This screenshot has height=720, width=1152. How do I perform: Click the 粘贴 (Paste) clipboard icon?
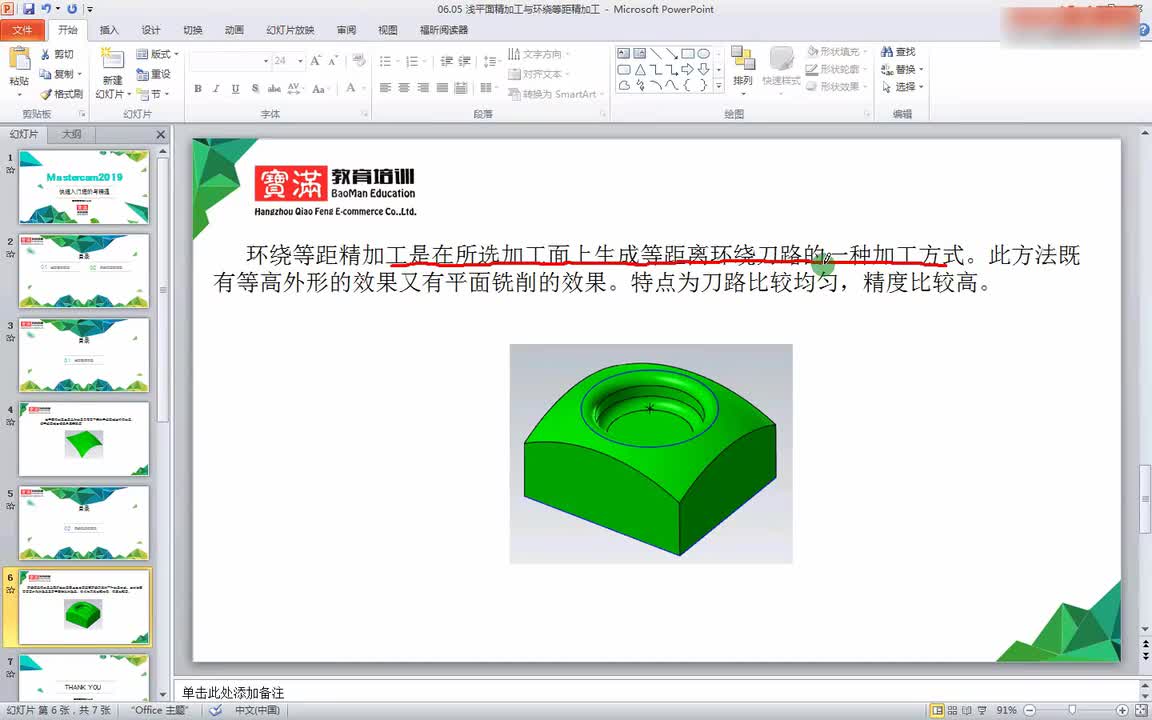19,59
